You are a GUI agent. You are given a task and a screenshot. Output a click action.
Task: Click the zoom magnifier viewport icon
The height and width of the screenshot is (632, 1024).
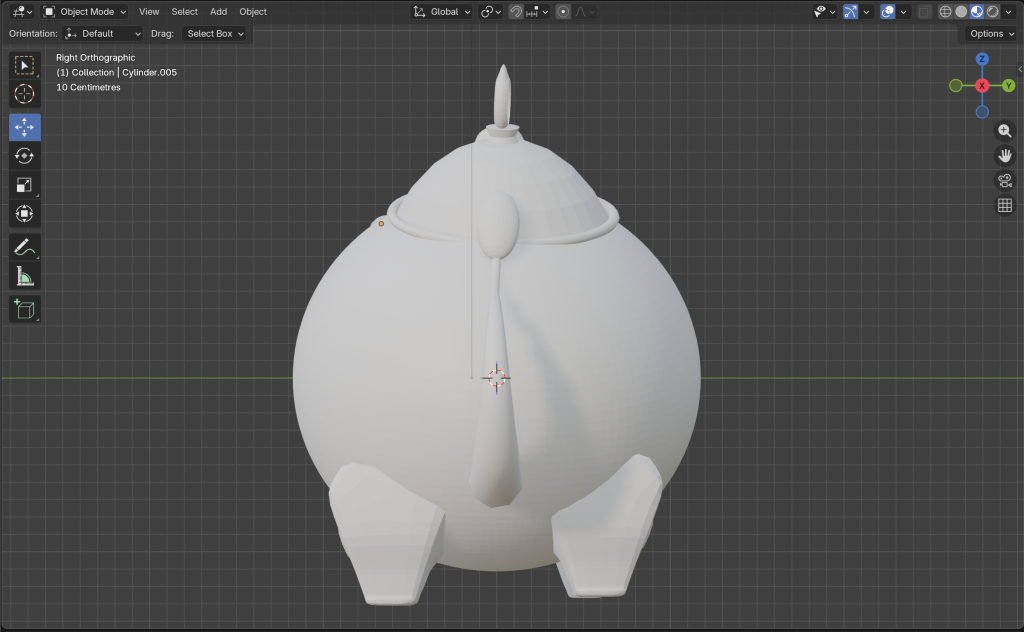click(x=1005, y=131)
